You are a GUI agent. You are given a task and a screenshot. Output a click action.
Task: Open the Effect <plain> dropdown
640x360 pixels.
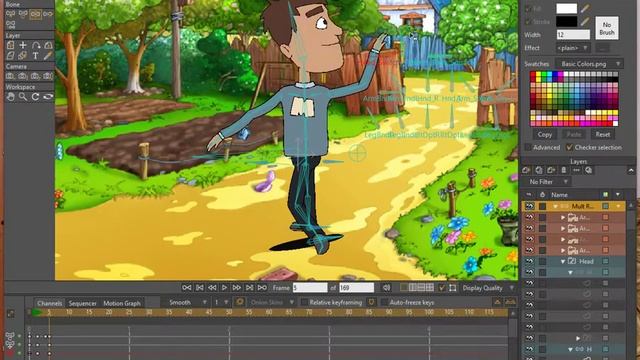click(x=573, y=48)
